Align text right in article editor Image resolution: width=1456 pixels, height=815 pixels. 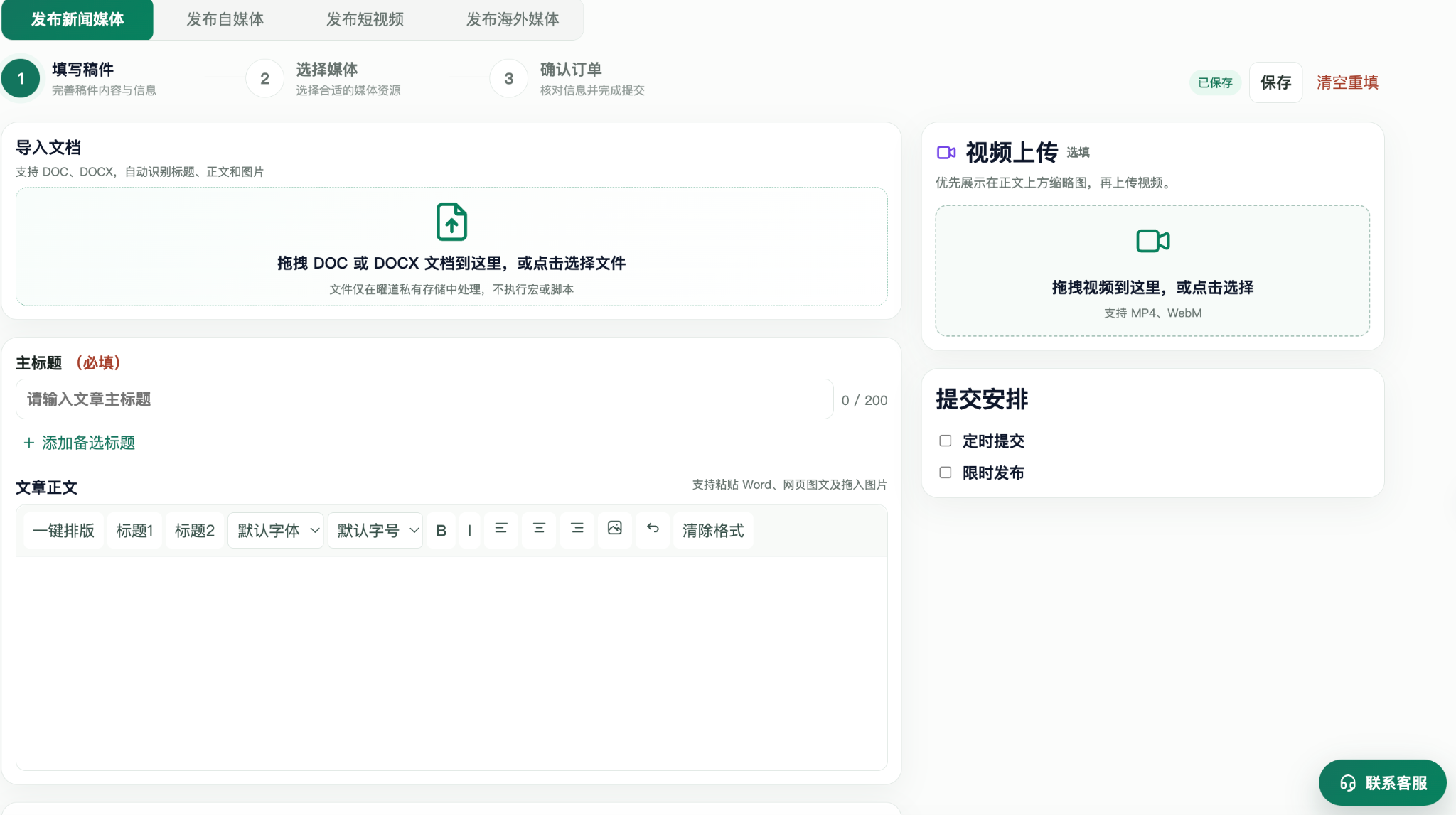pos(577,529)
